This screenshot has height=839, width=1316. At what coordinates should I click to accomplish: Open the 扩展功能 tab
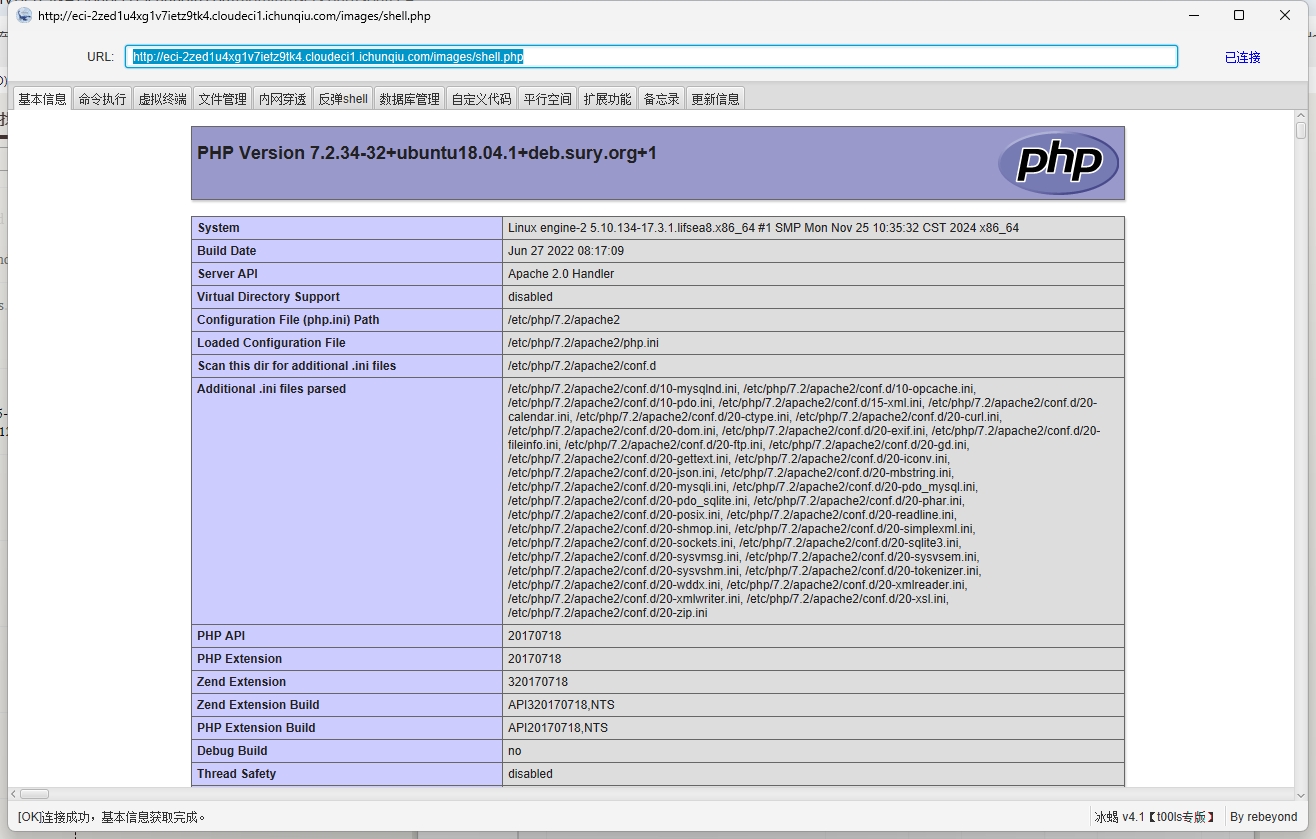point(607,99)
